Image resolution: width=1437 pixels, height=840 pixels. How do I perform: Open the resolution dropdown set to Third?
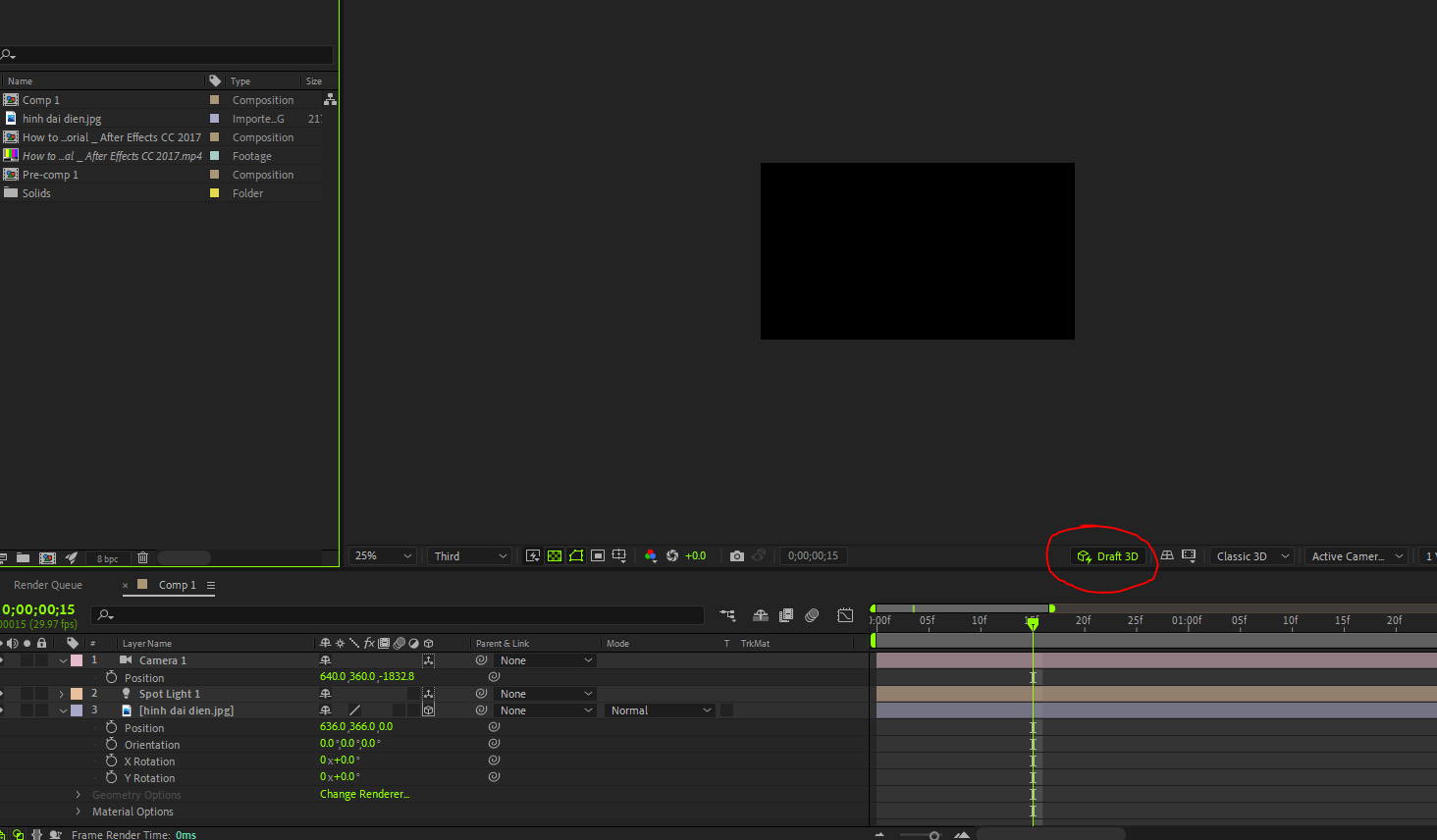(469, 555)
